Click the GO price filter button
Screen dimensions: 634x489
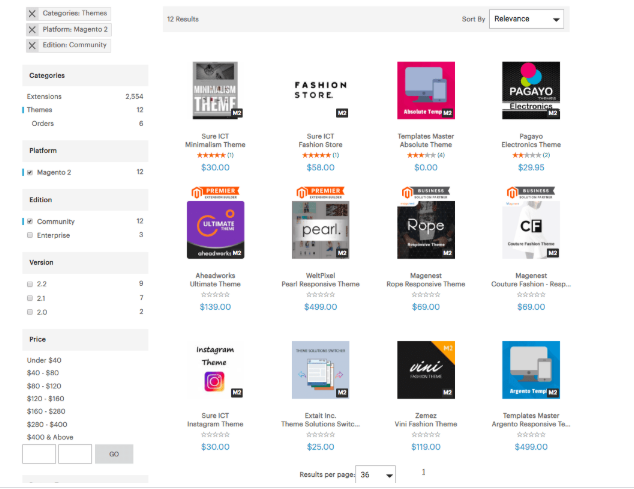click(x=114, y=454)
